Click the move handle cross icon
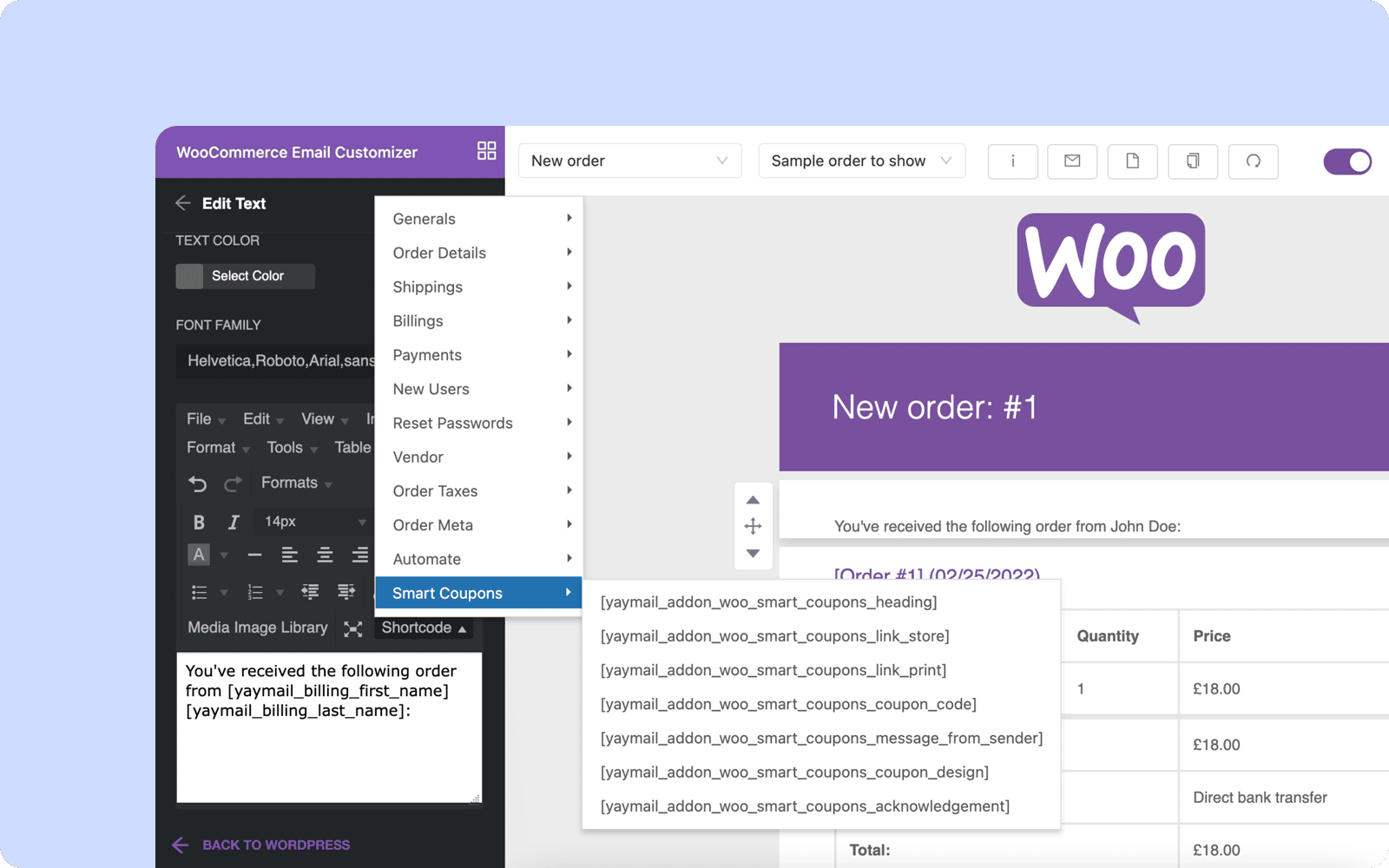 pyautogui.click(x=753, y=526)
